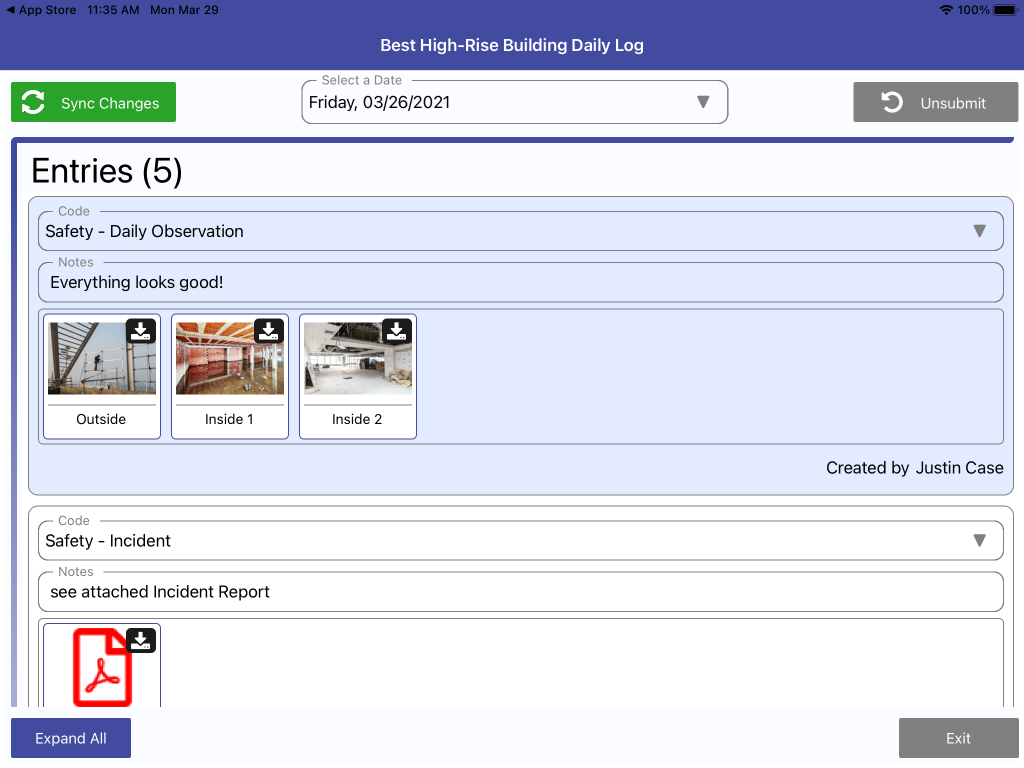1024x768 pixels.
Task: Click the 'Safety - Incident' code text
Action: (108, 541)
